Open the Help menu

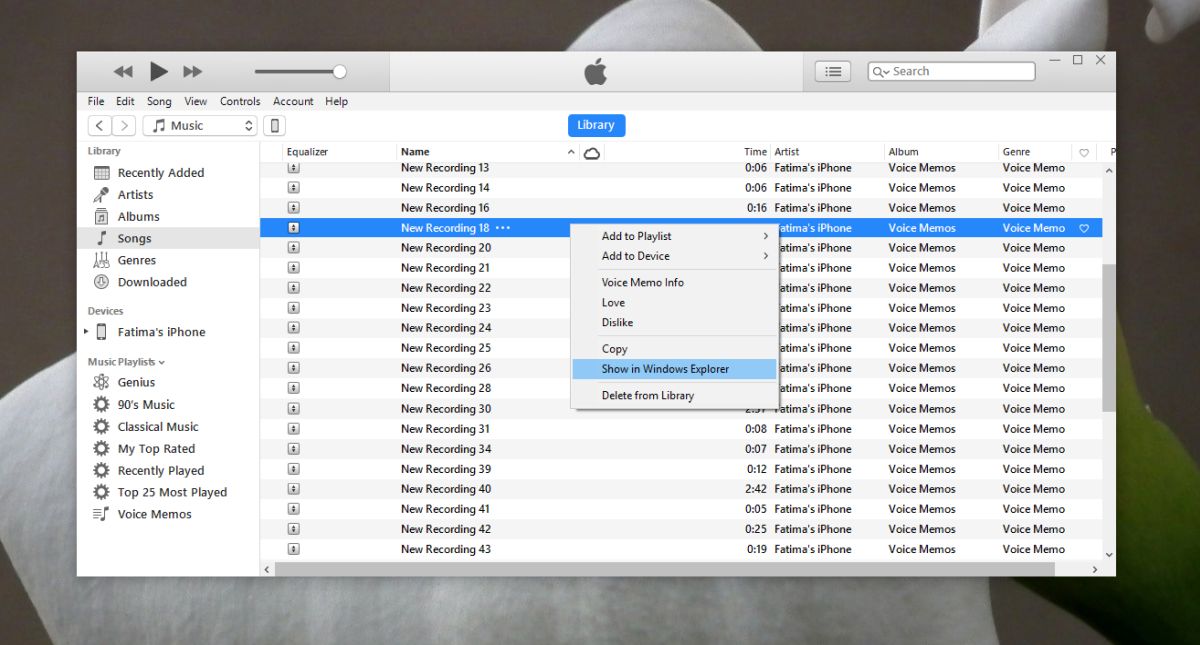click(337, 101)
